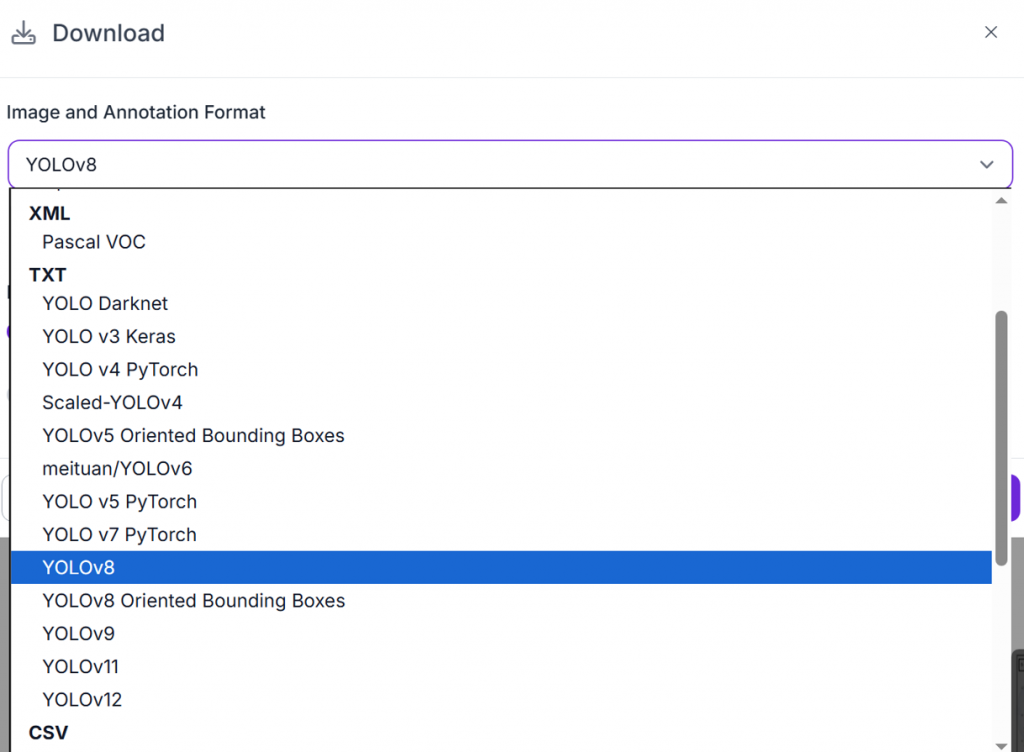This screenshot has height=752, width=1024.
Task: Choose YOLOv5 Oriented Bounding Boxes
Action: pos(193,436)
